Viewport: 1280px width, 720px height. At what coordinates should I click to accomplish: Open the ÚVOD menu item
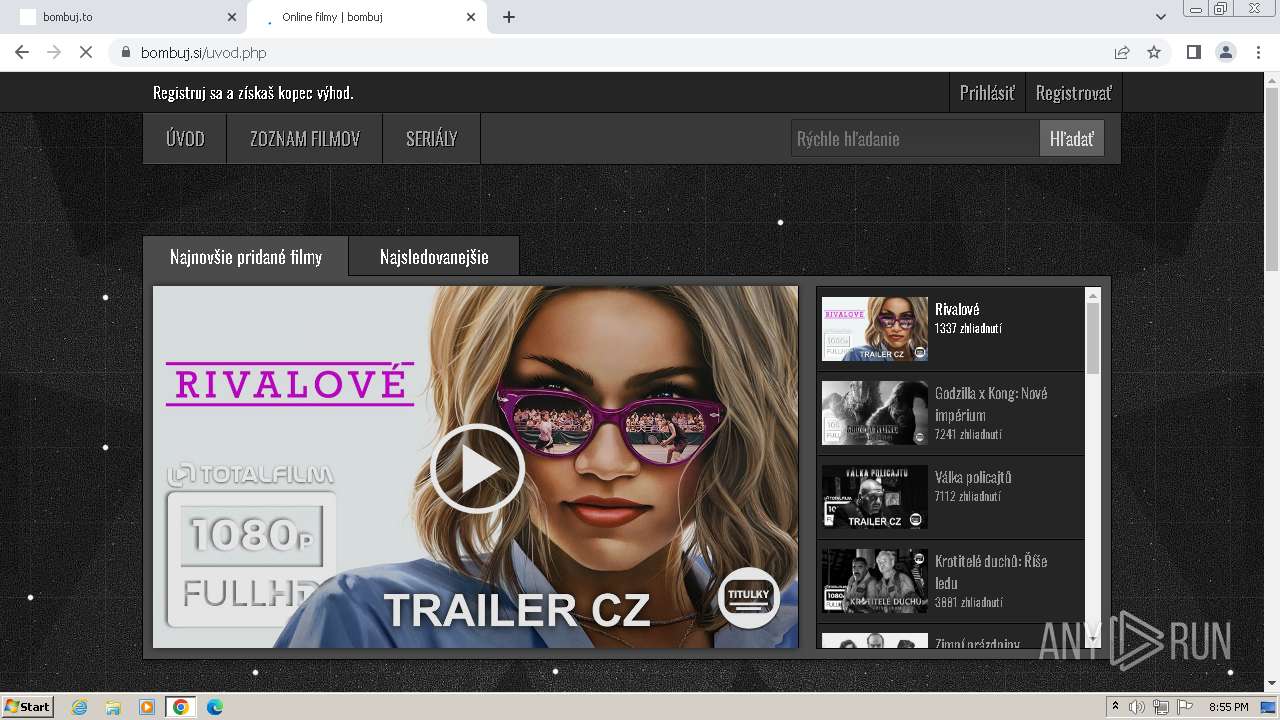185,139
